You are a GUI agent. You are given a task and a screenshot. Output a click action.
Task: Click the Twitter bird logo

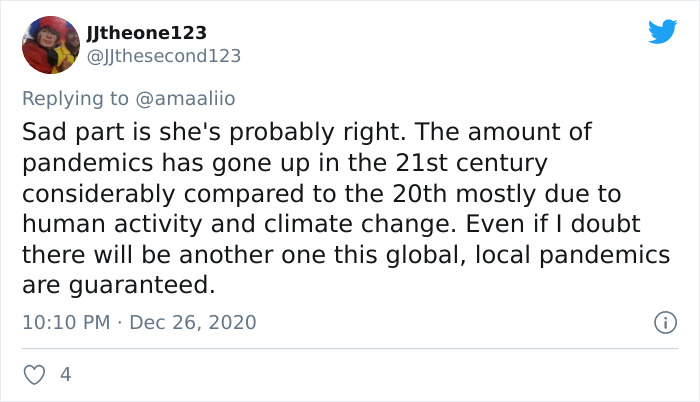click(x=662, y=32)
